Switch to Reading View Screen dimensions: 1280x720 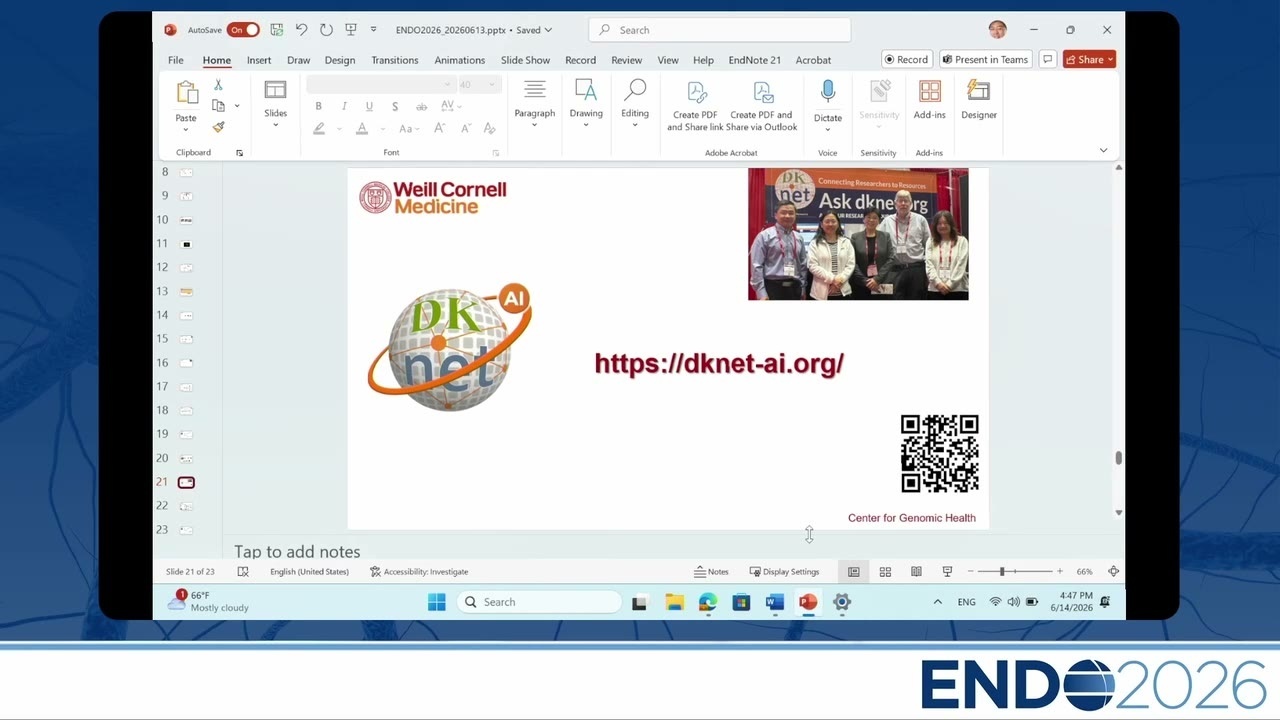click(x=916, y=572)
